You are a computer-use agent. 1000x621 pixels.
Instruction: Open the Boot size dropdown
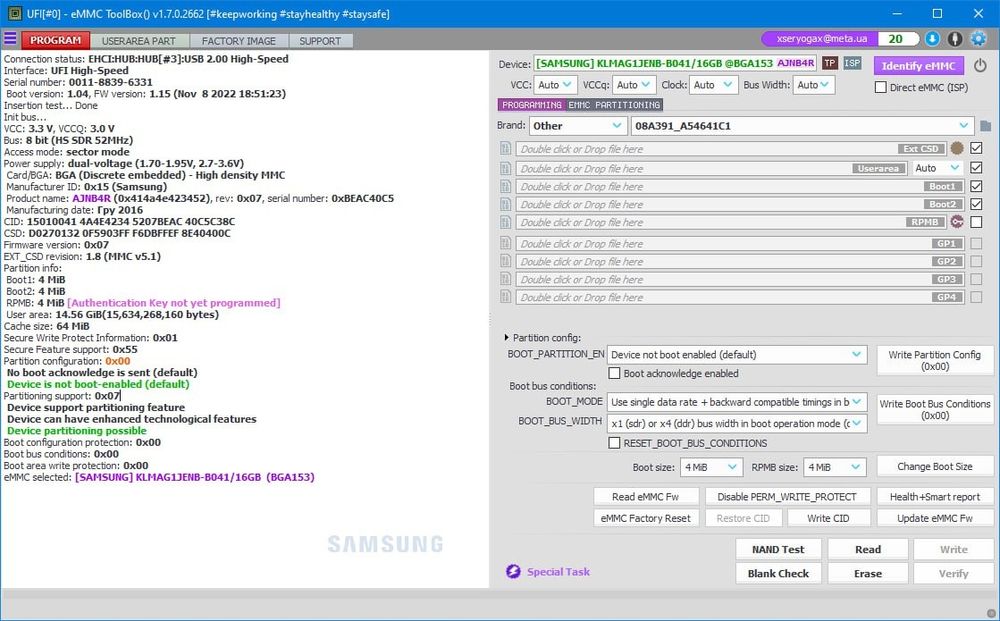(711, 467)
